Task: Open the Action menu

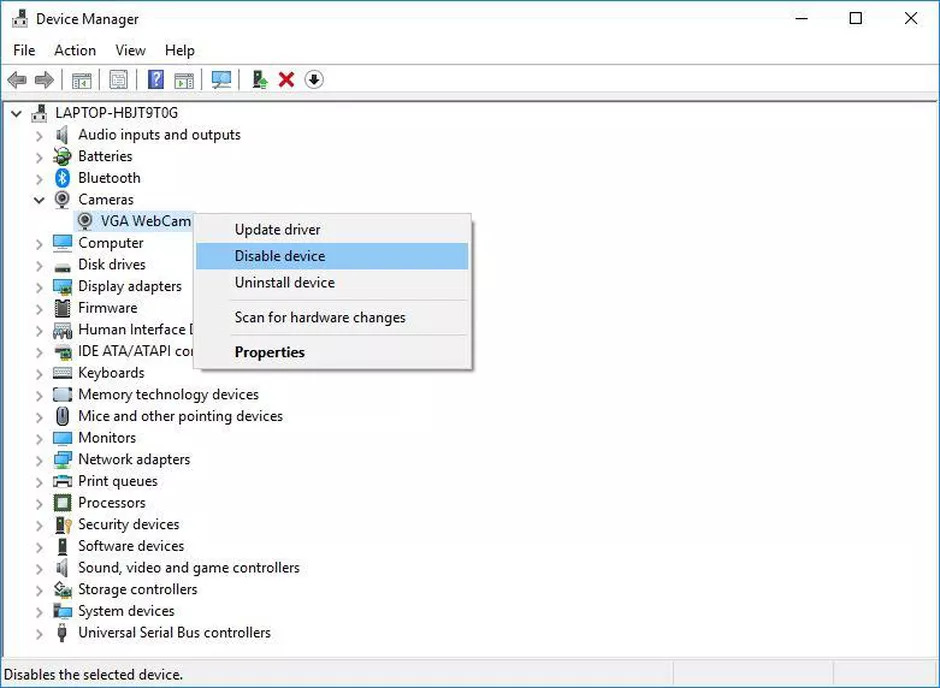Action: pyautogui.click(x=75, y=50)
